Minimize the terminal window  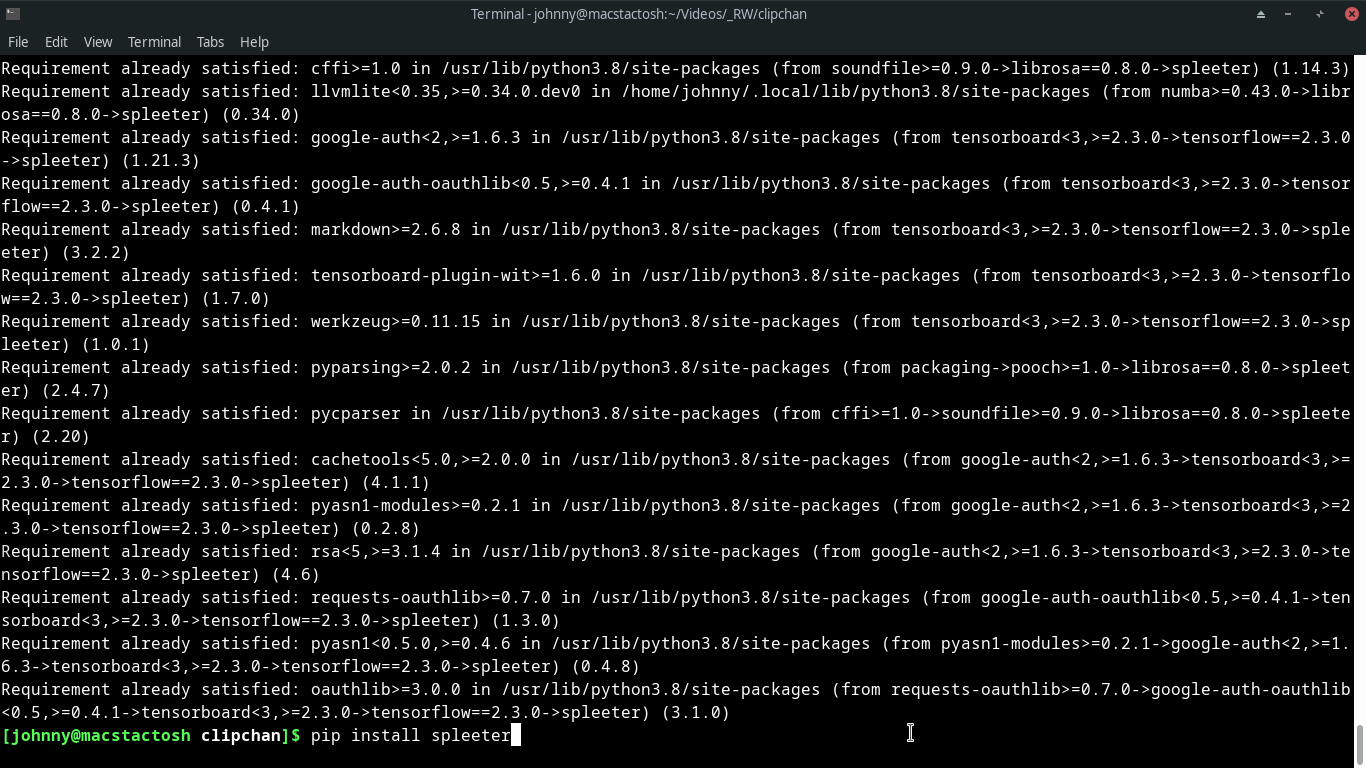point(1289,14)
